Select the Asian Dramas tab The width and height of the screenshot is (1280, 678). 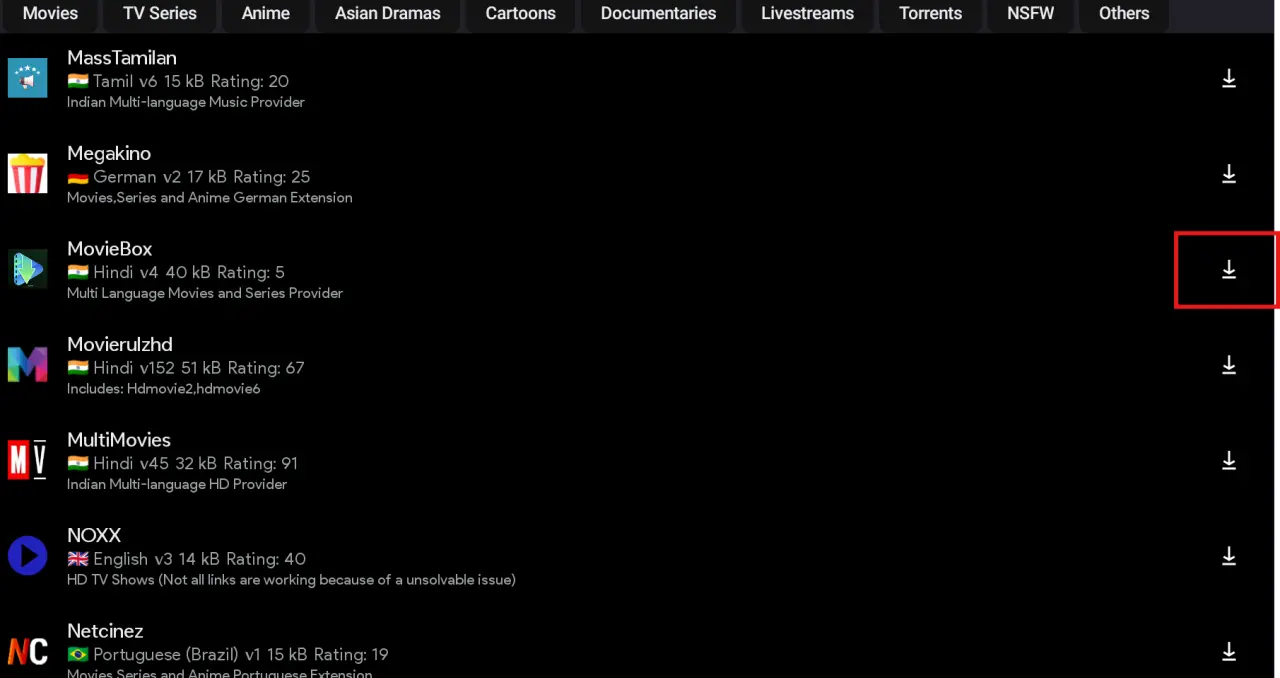coord(388,14)
